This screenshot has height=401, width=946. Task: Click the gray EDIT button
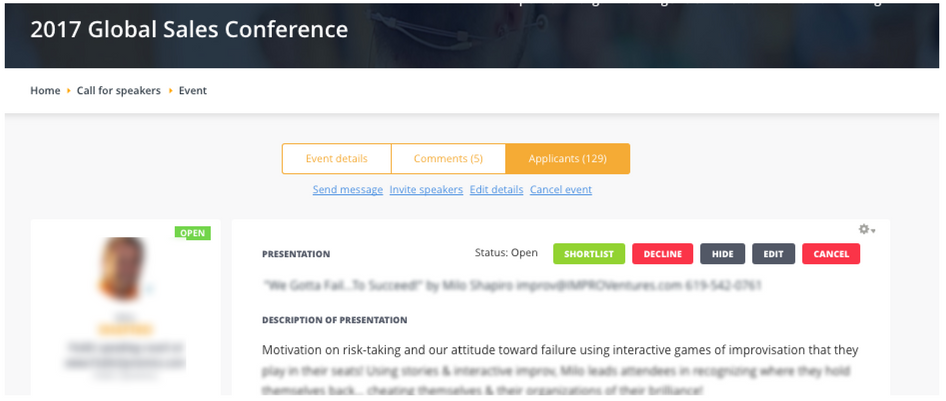pos(773,254)
